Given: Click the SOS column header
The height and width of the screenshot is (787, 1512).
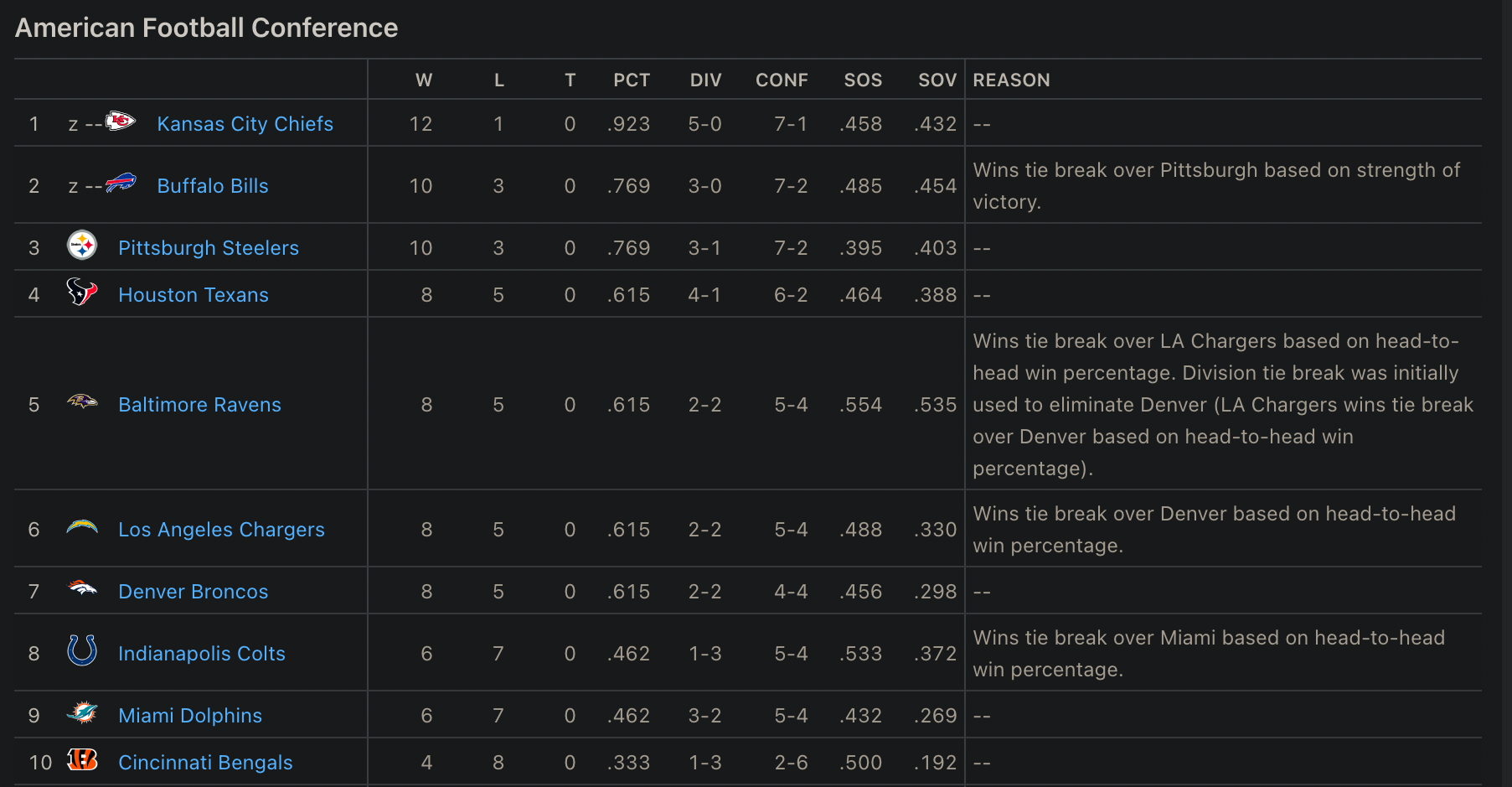Looking at the screenshot, I should [x=862, y=80].
